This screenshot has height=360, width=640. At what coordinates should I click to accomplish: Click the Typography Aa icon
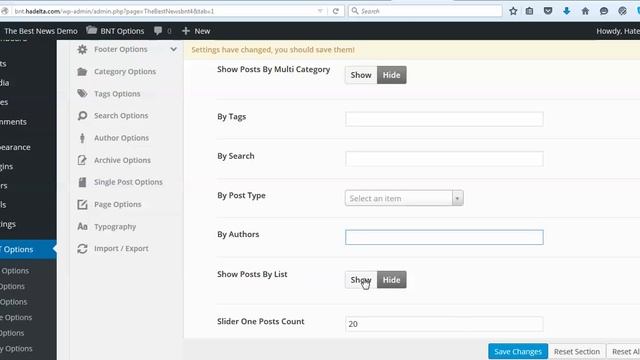(x=82, y=226)
